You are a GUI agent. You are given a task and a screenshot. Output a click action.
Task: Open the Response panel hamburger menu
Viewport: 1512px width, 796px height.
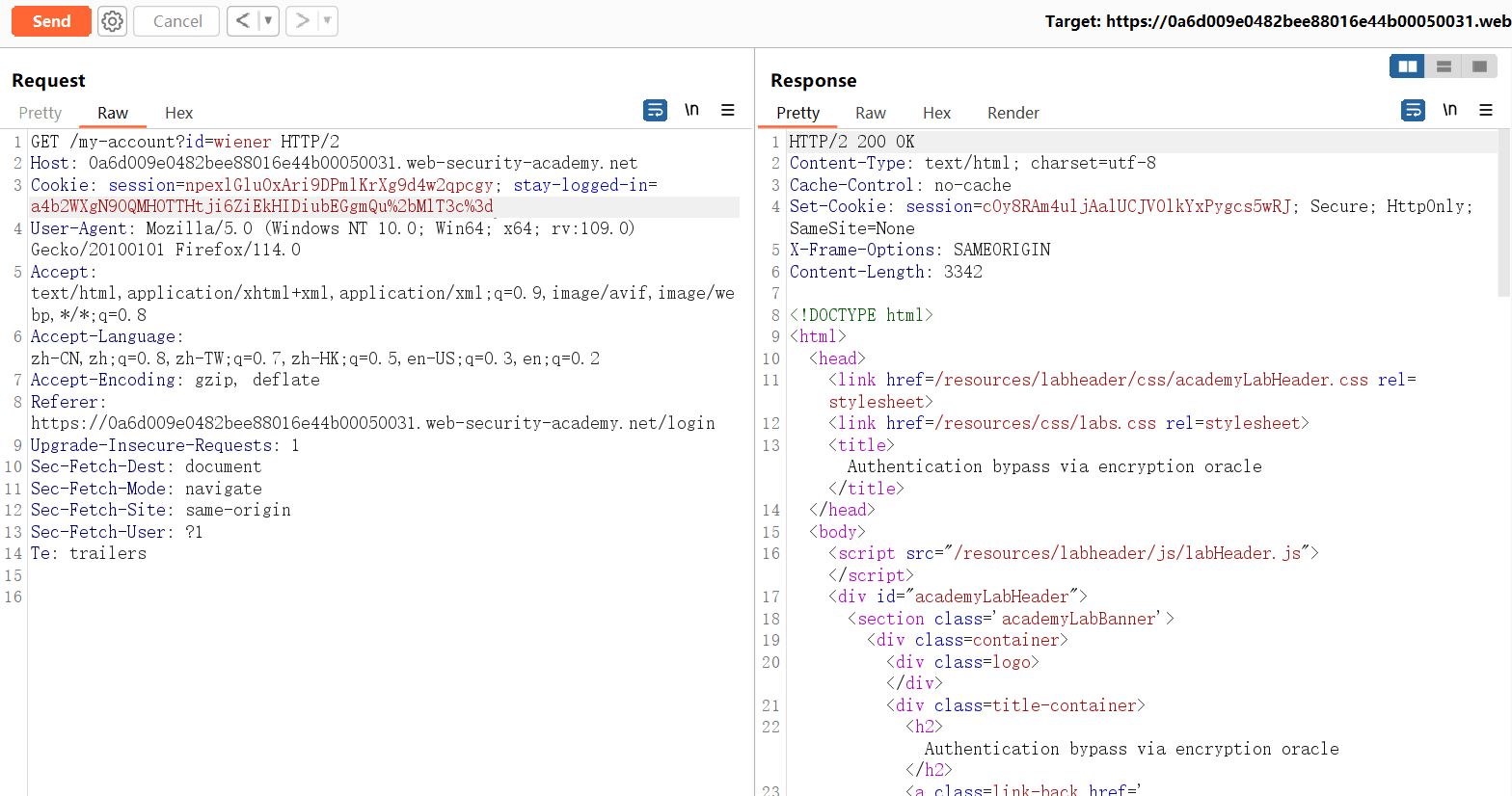click(x=1486, y=111)
